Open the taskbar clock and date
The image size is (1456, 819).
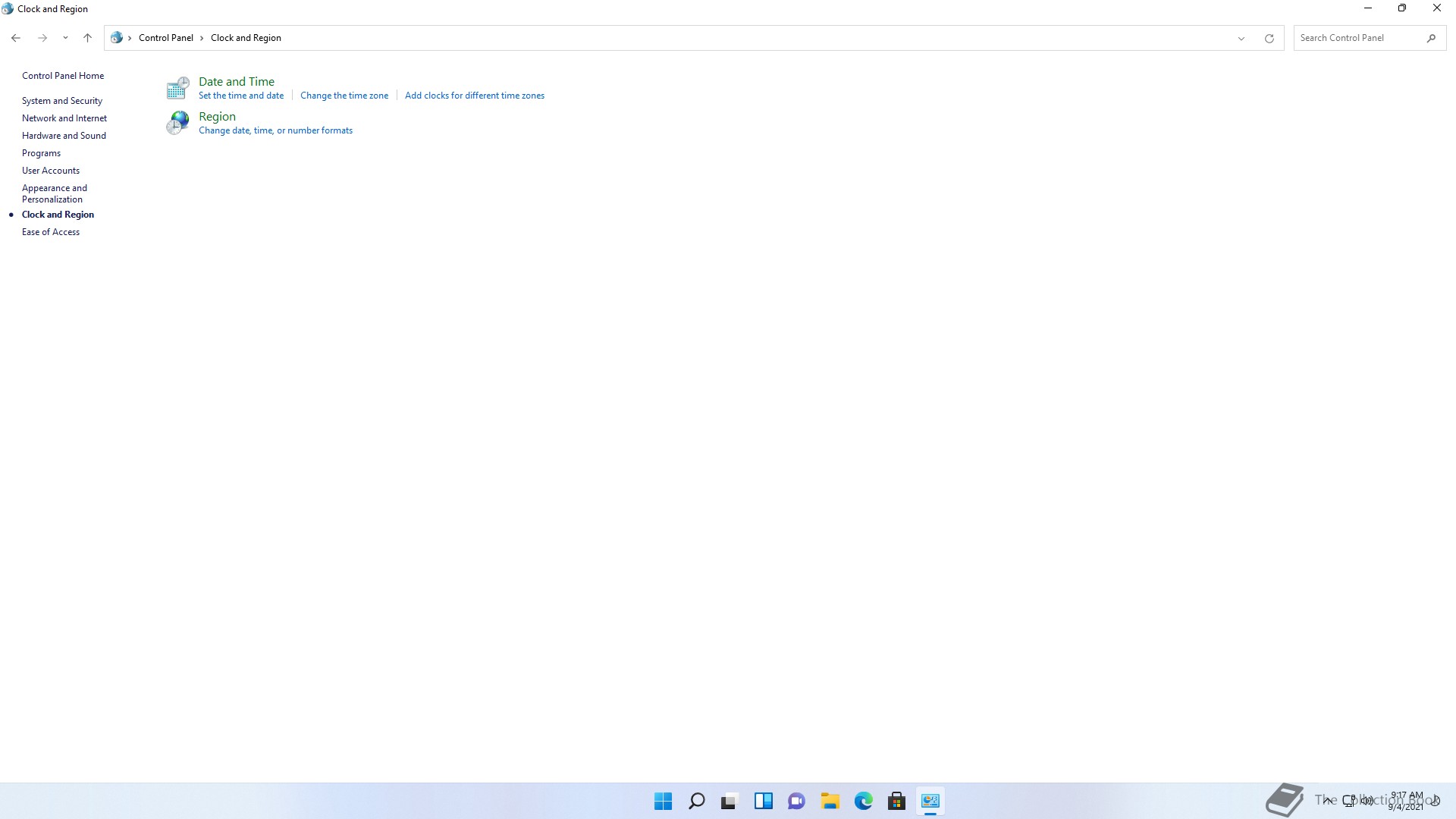tap(1406, 801)
